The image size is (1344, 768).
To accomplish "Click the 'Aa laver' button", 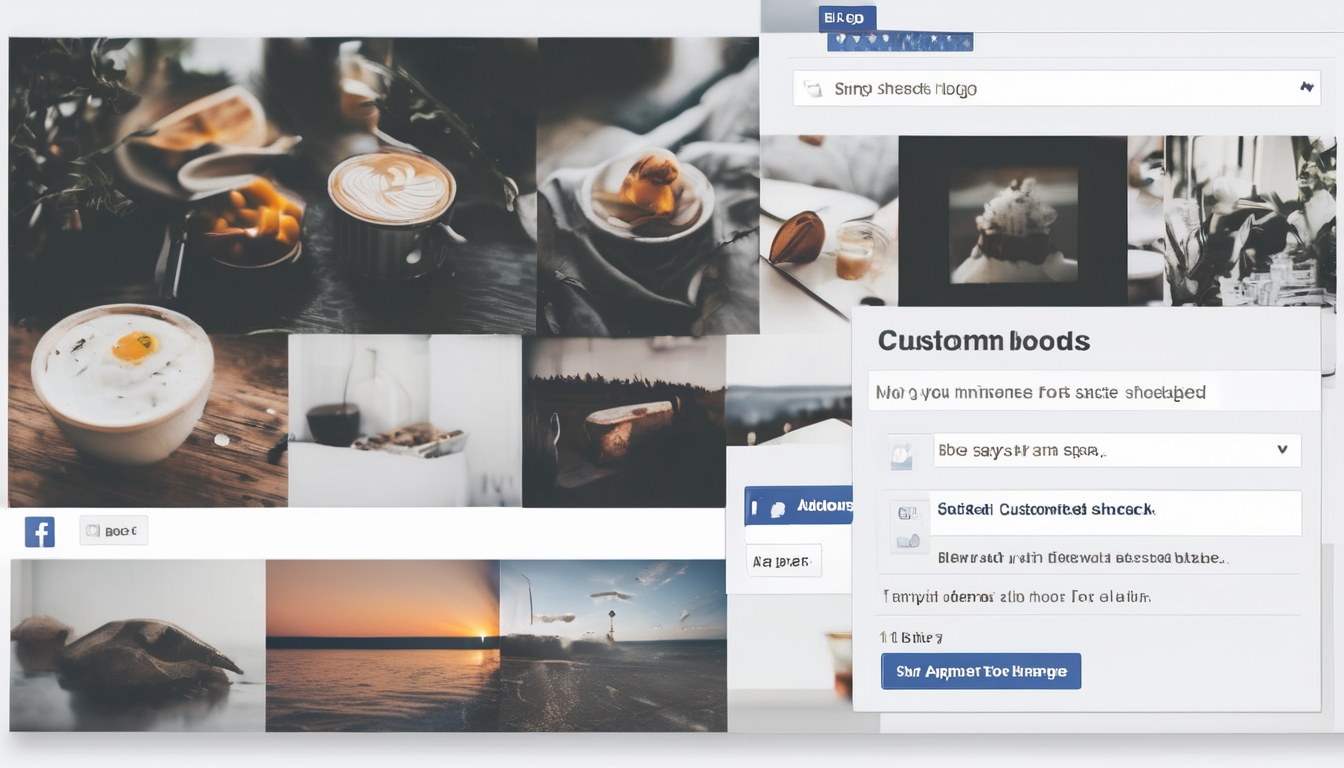I will click(784, 560).
